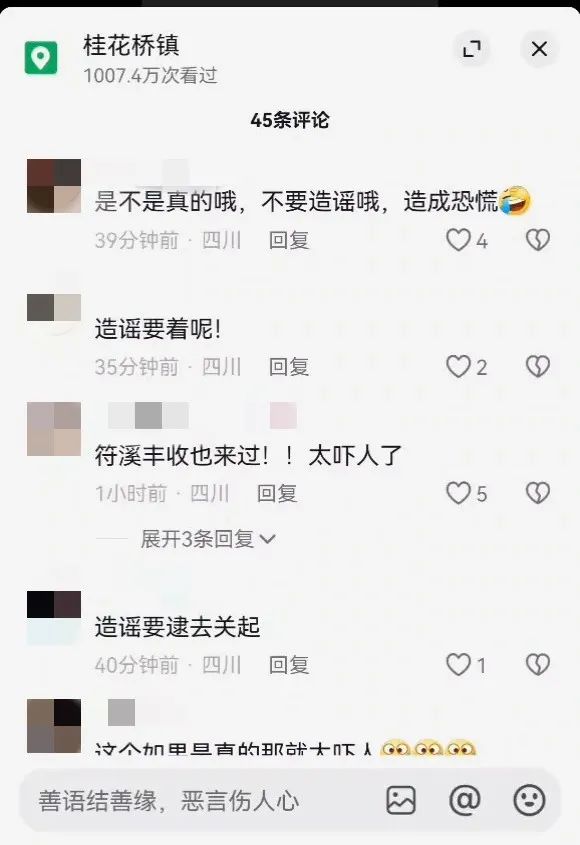Image resolution: width=580 pixels, height=845 pixels.
Task: Reply to the 35分钟前 comment
Action: [289, 367]
